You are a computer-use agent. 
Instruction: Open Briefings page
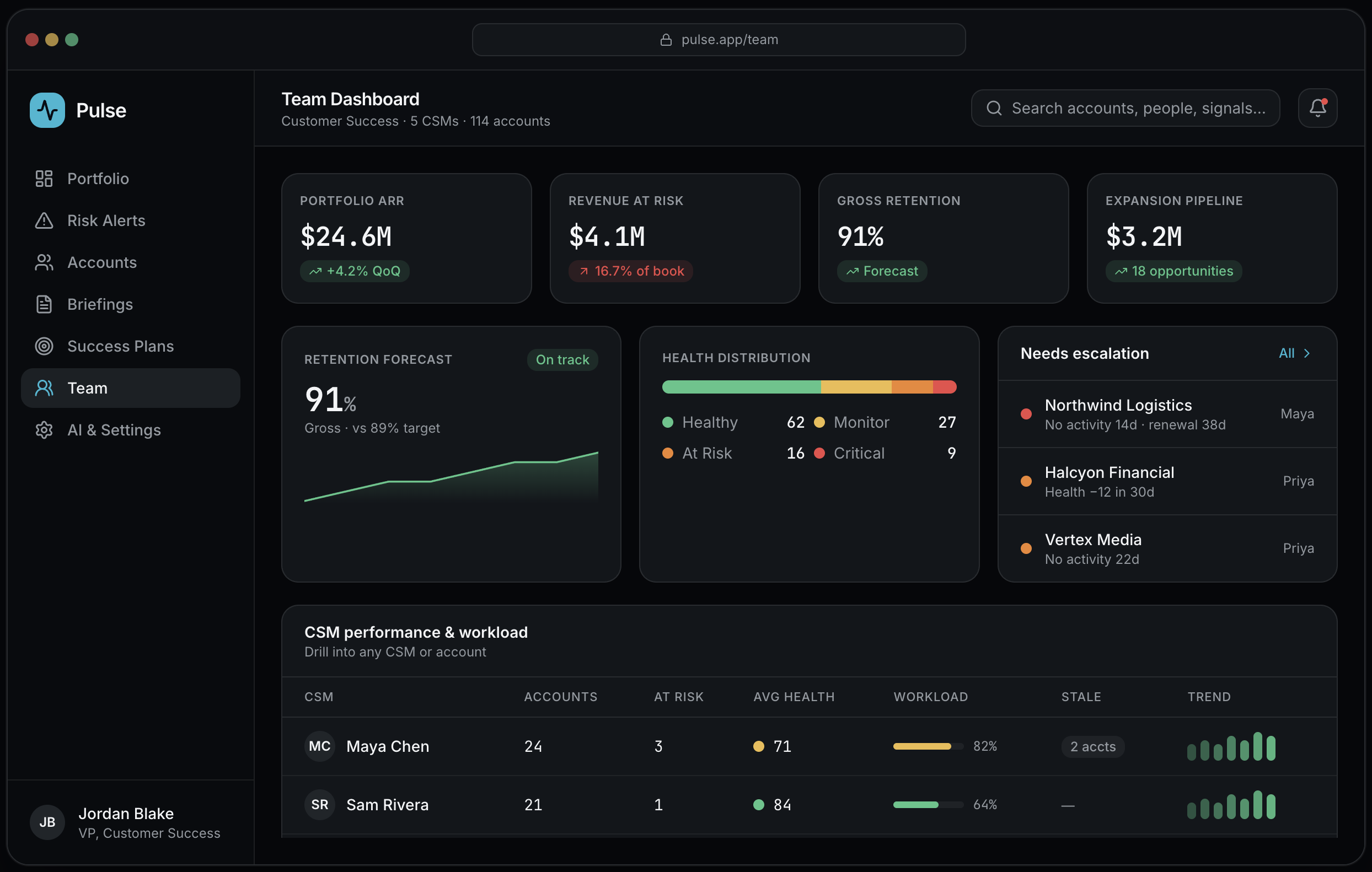[x=131, y=304]
